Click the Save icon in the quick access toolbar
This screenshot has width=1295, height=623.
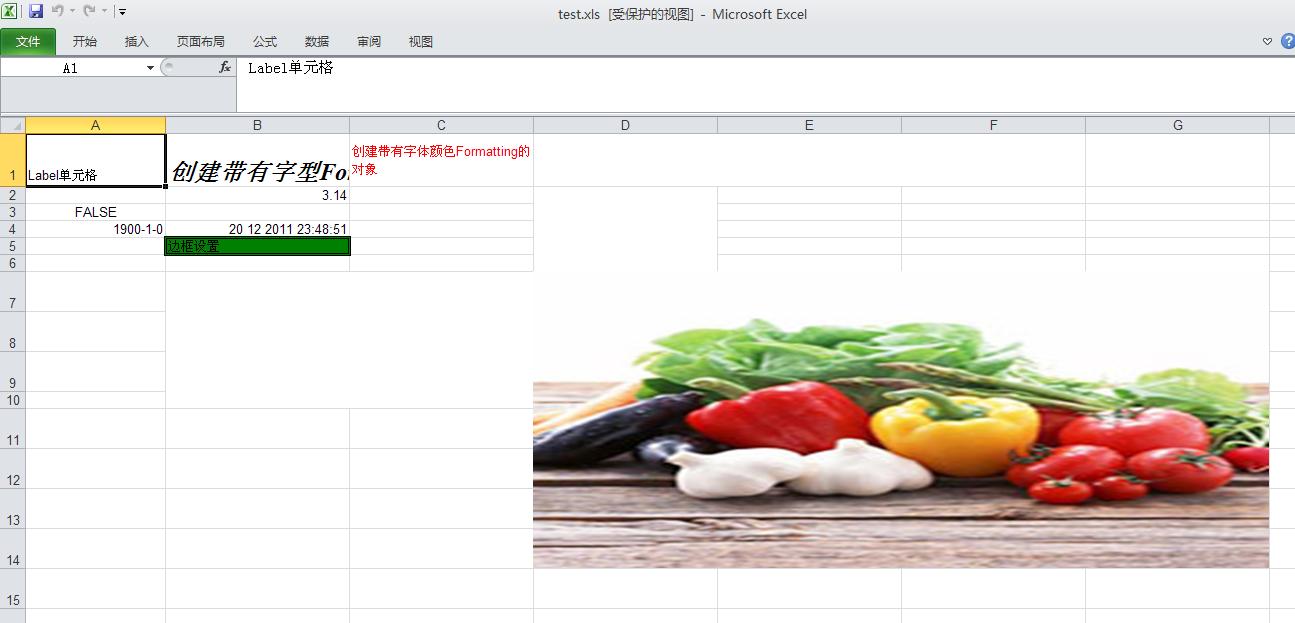(x=36, y=12)
